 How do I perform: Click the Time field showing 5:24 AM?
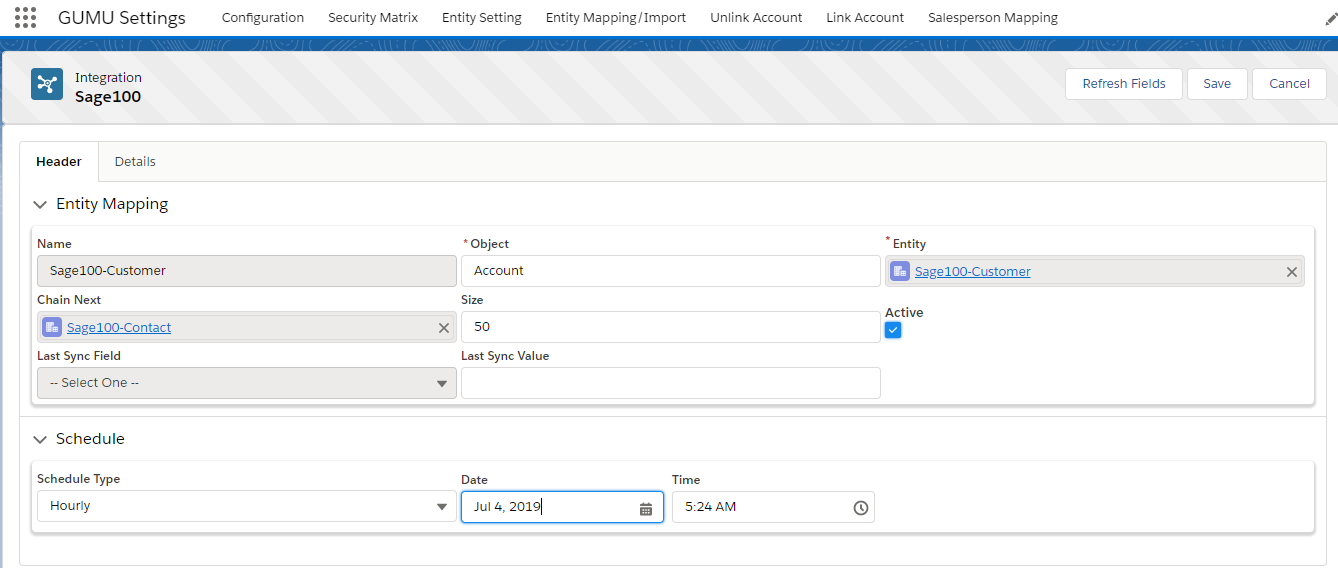pyautogui.click(x=773, y=507)
